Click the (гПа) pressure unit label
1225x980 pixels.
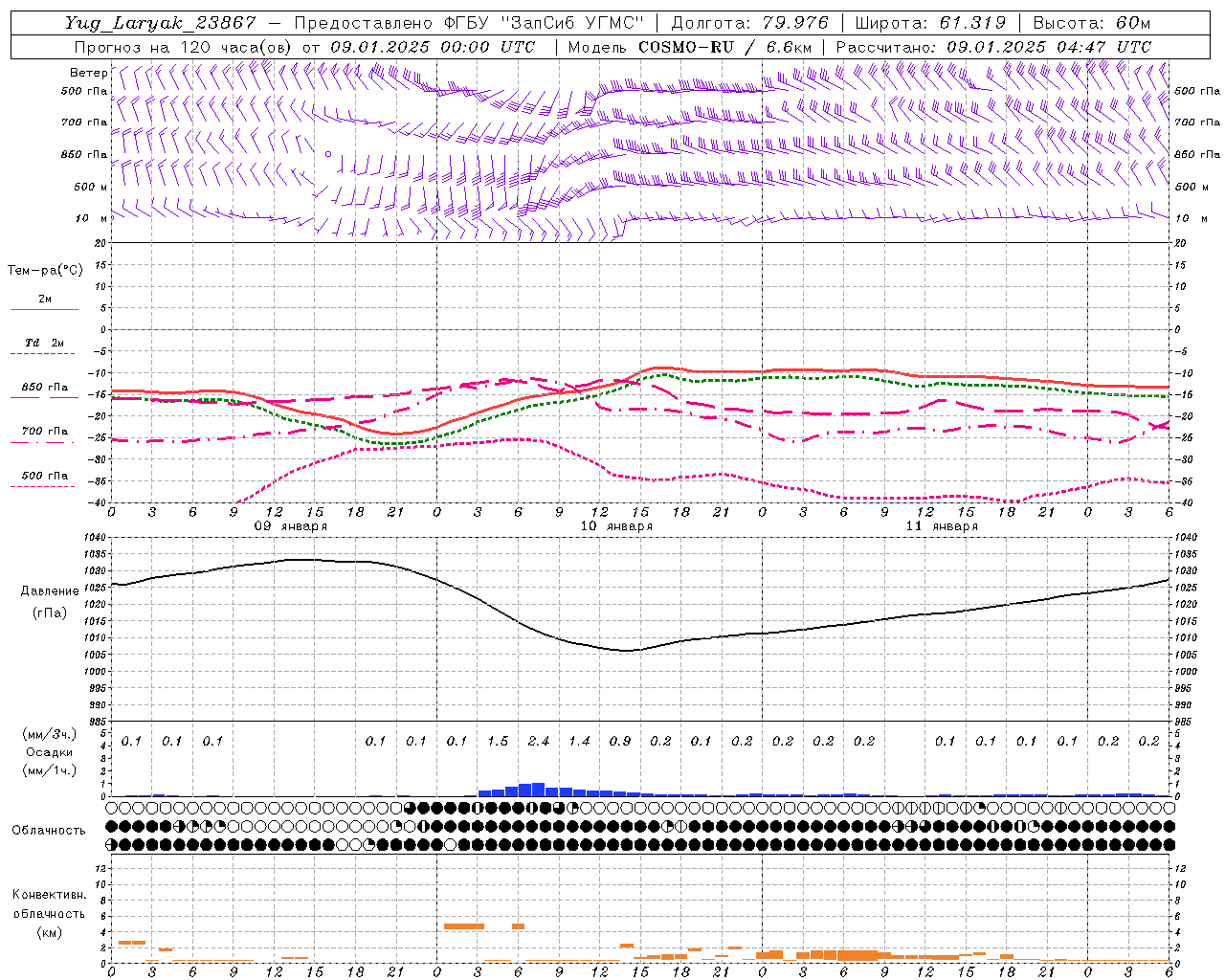50,612
